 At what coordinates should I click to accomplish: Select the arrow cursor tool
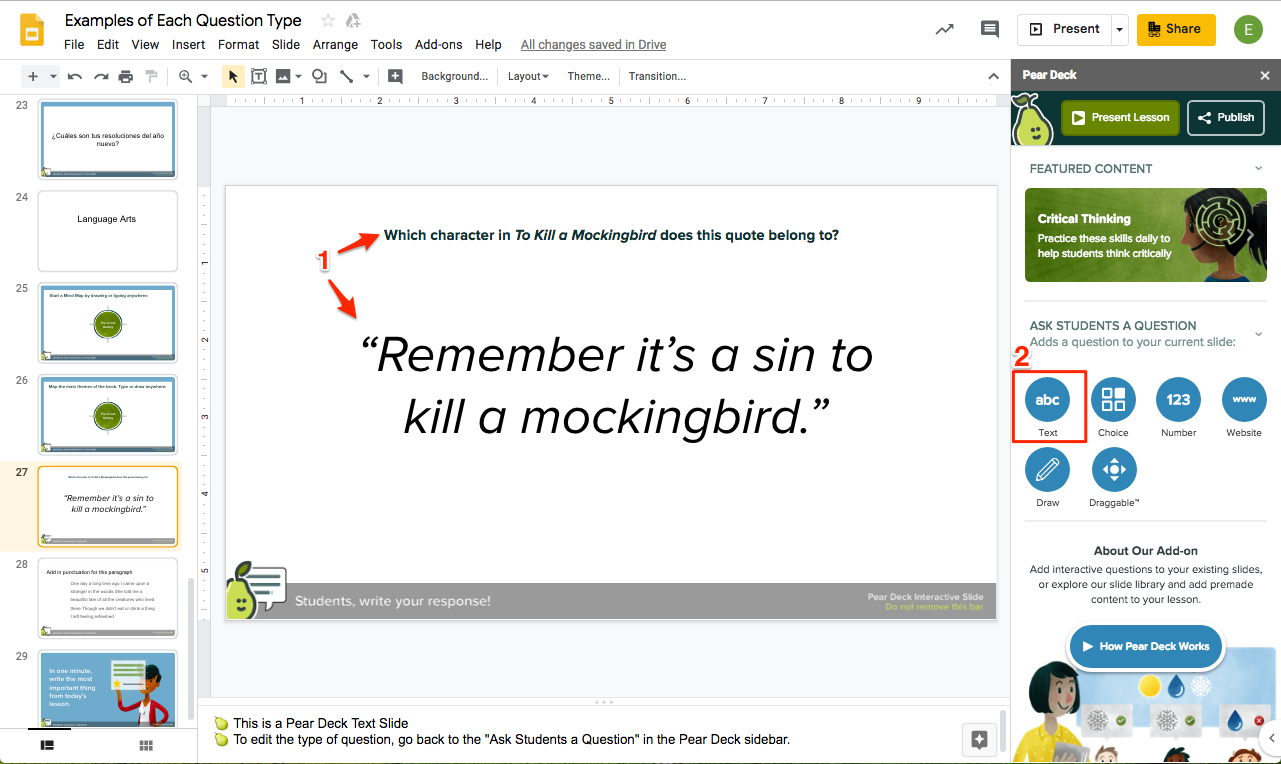(x=233, y=76)
